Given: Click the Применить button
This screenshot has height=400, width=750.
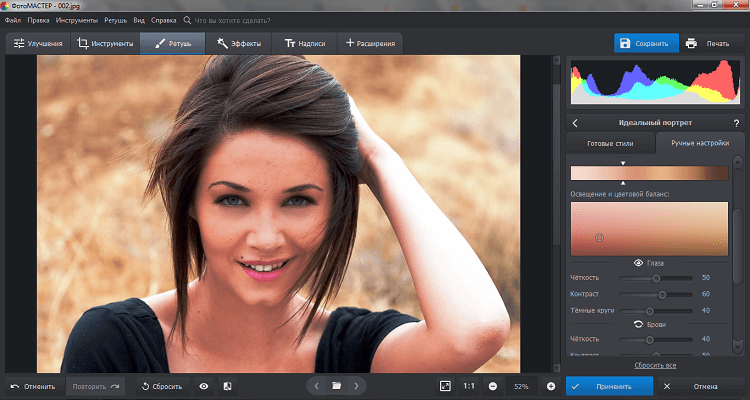Looking at the screenshot, I should click(x=610, y=386).
